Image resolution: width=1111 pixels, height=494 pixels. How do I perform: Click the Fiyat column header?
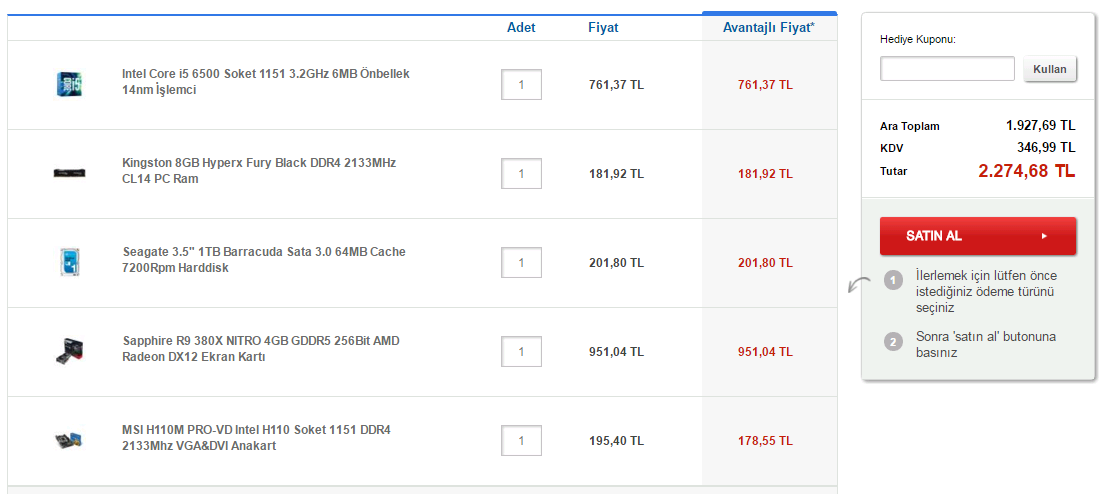click(x=603, y=28)
